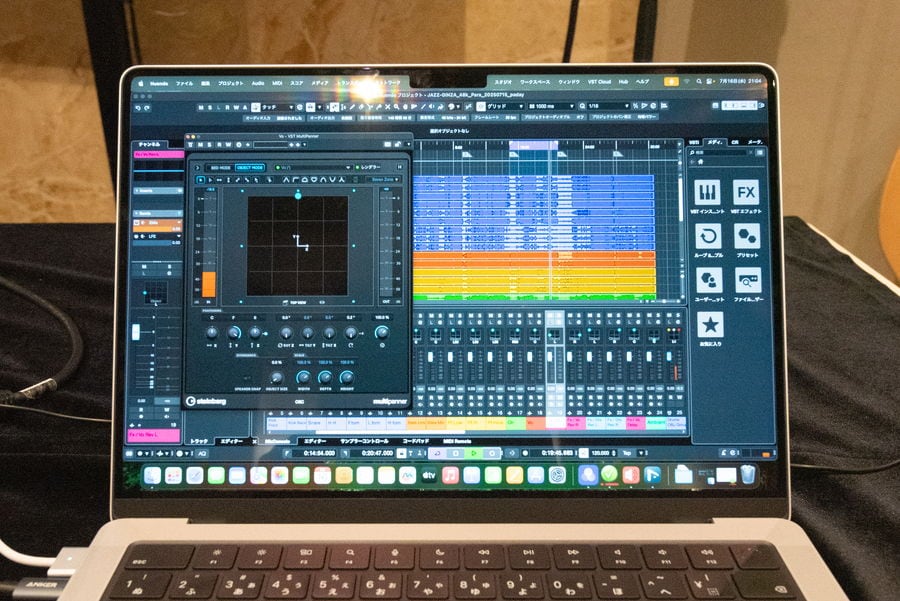Open the Favorites star tile
900x601 pixels.
709,325
